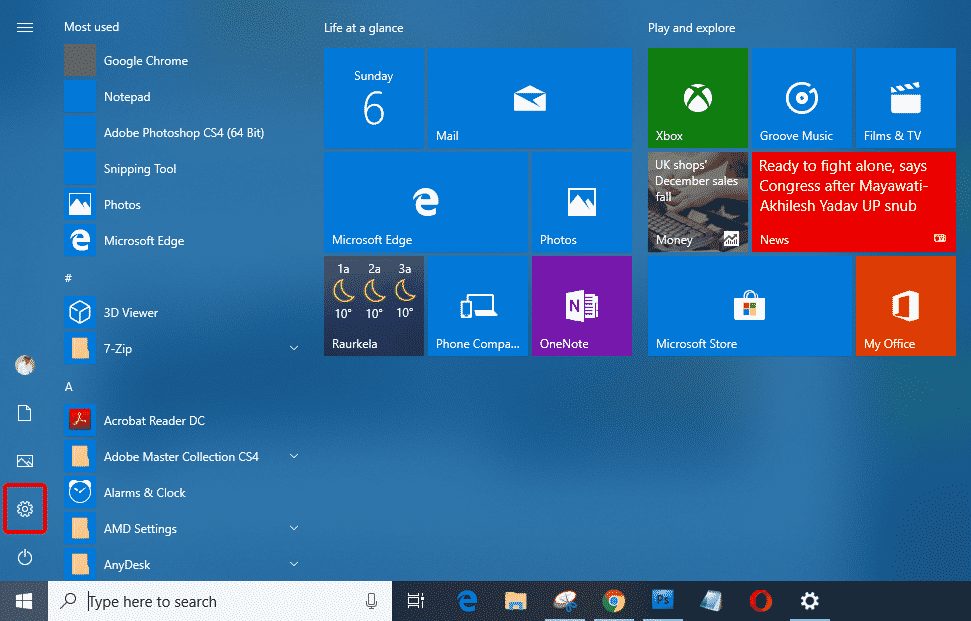Expand the 7-Zip folder chevron
This screenshot has height=621, width=971.
tap(294, 348)
